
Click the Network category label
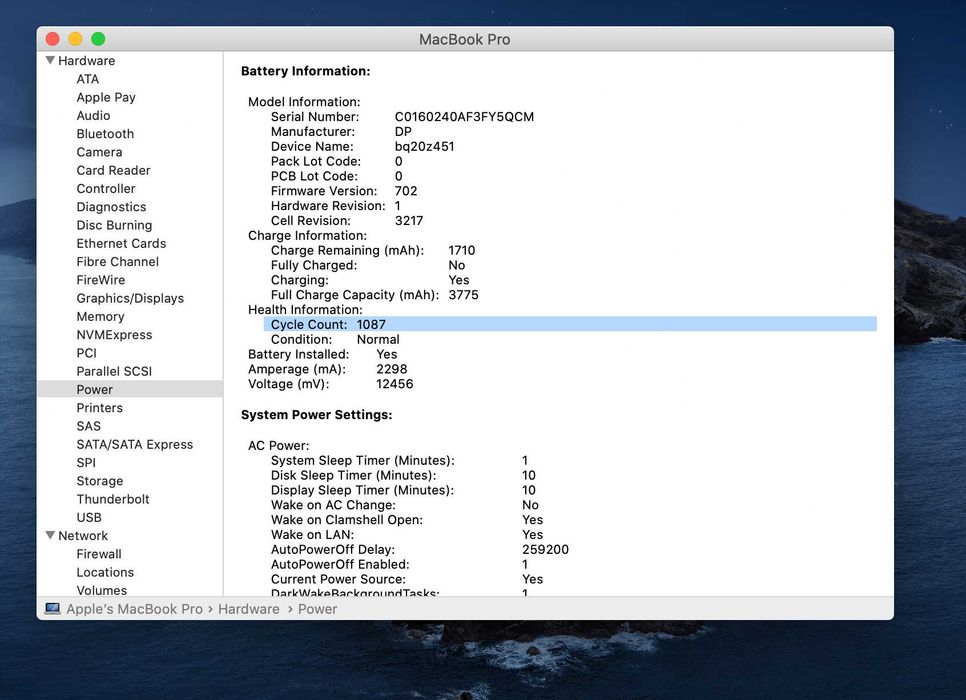point(83,535)
